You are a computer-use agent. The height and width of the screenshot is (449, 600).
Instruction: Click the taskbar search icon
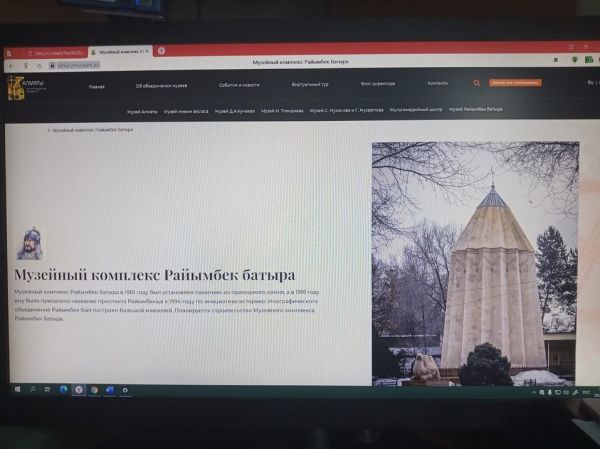click(x=31, y=388)
